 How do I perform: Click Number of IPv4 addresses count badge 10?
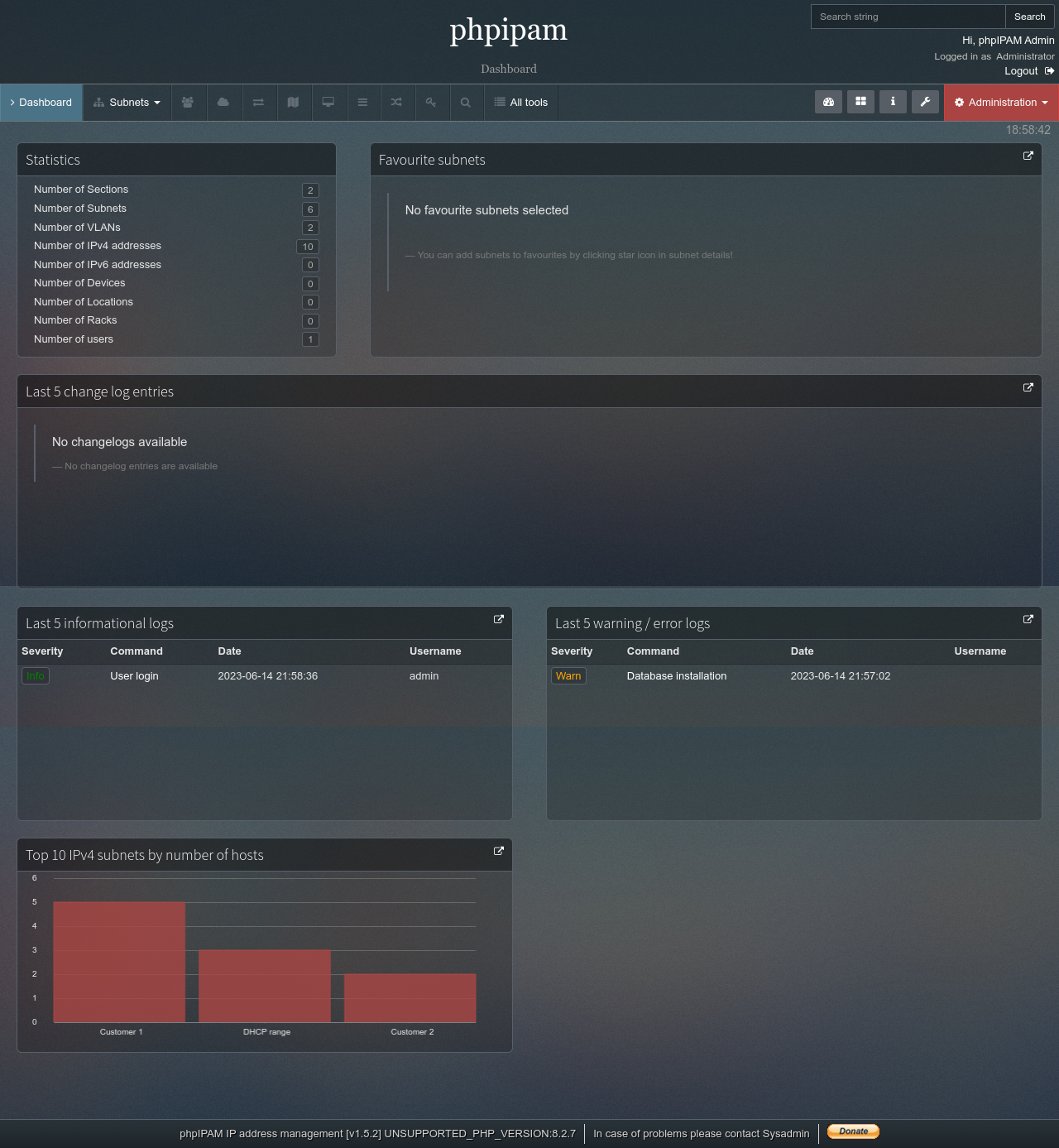[308, 247]
